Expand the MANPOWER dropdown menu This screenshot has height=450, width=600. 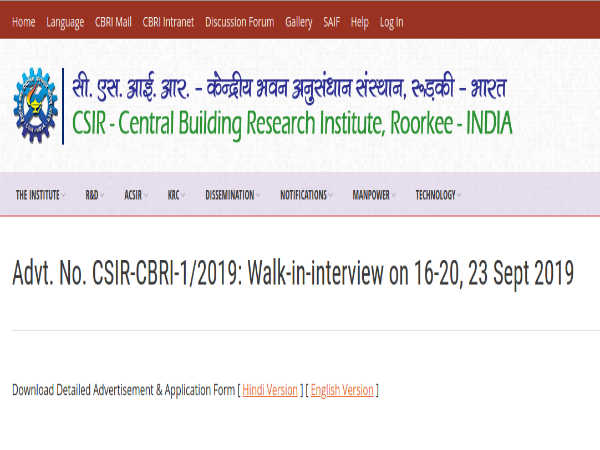(x=373, y=195)
